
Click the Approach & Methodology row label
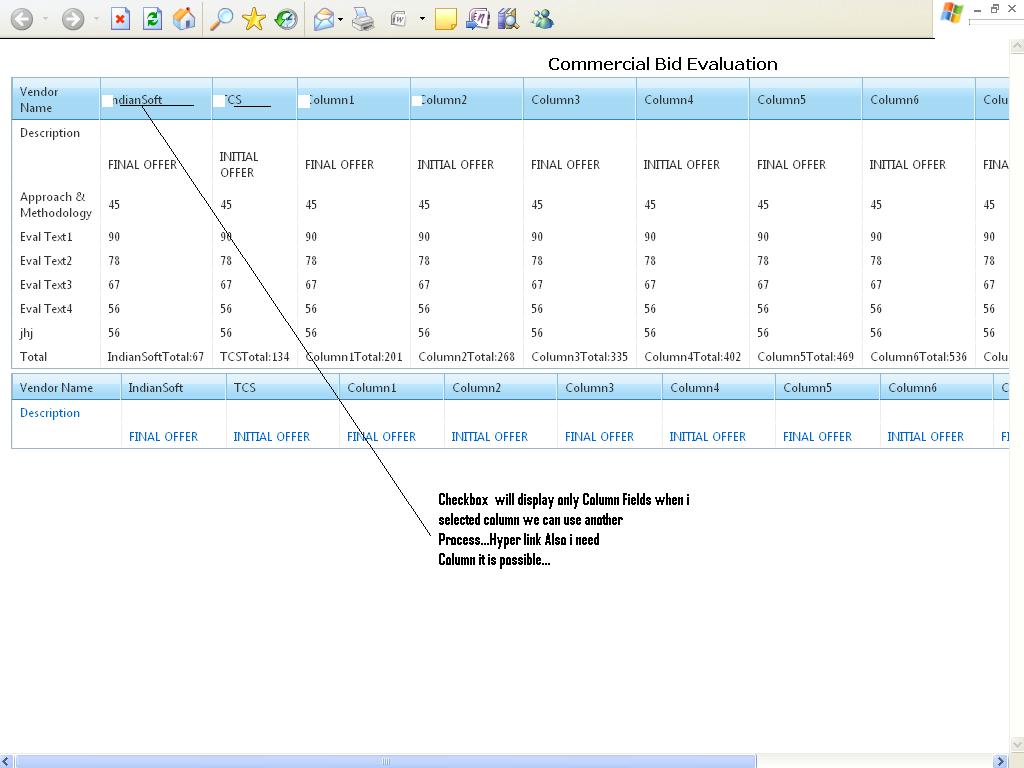(x=56, y=205)
